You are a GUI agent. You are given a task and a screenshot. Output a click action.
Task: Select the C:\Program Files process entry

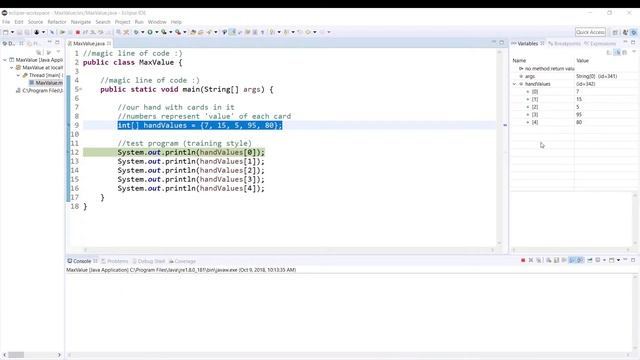(39, 91)
